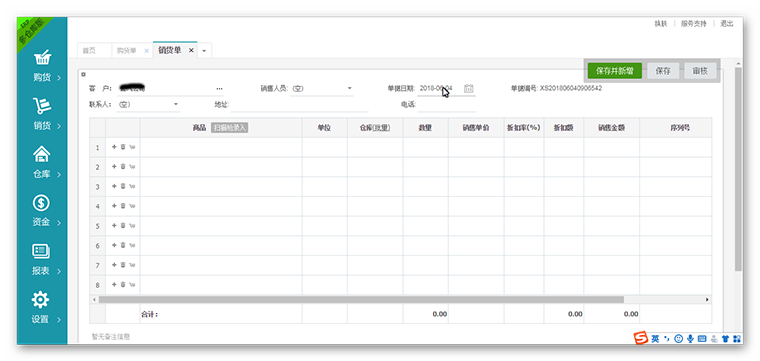Click the green 保存并新增 button
Image resolution: width=760 pixels, height=361 pixels.
(615, 71)
